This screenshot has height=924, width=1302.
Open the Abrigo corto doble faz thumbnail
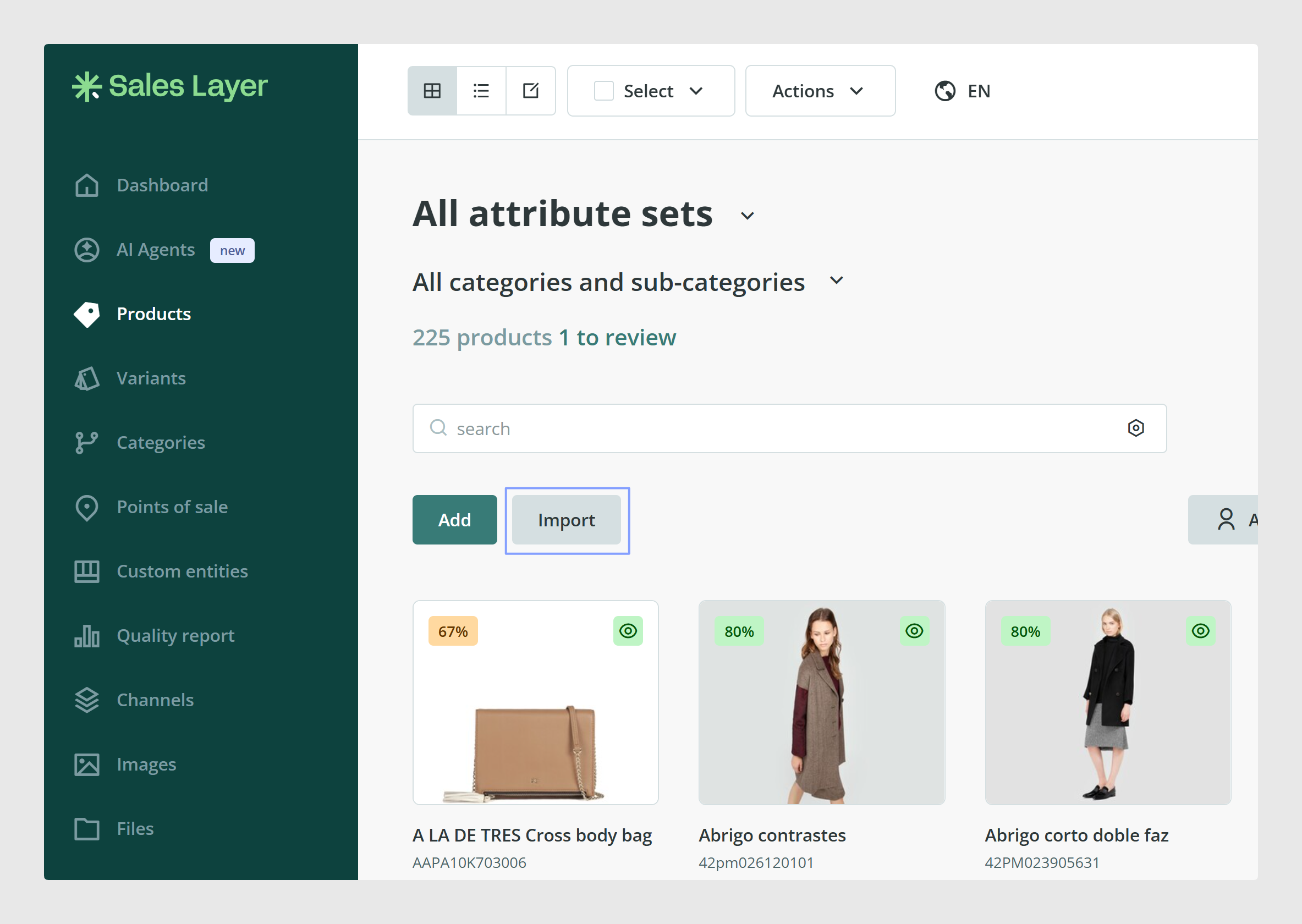pos(1107,703)
